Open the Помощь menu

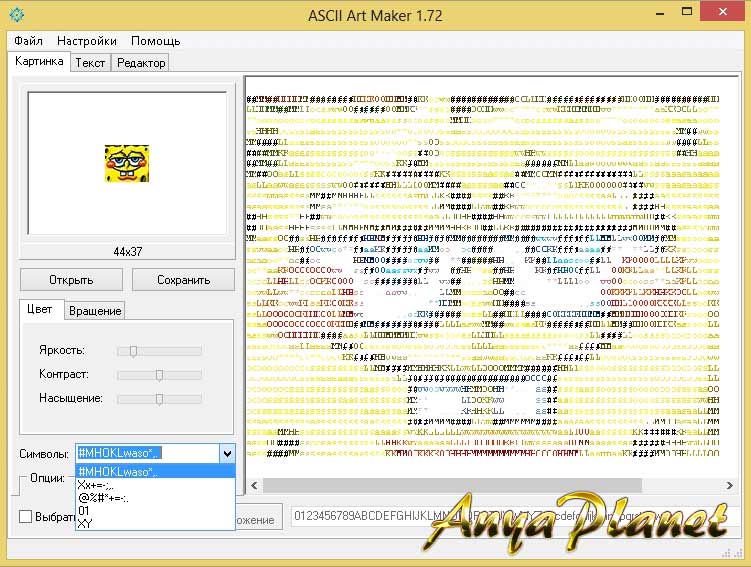pos(156,41)
